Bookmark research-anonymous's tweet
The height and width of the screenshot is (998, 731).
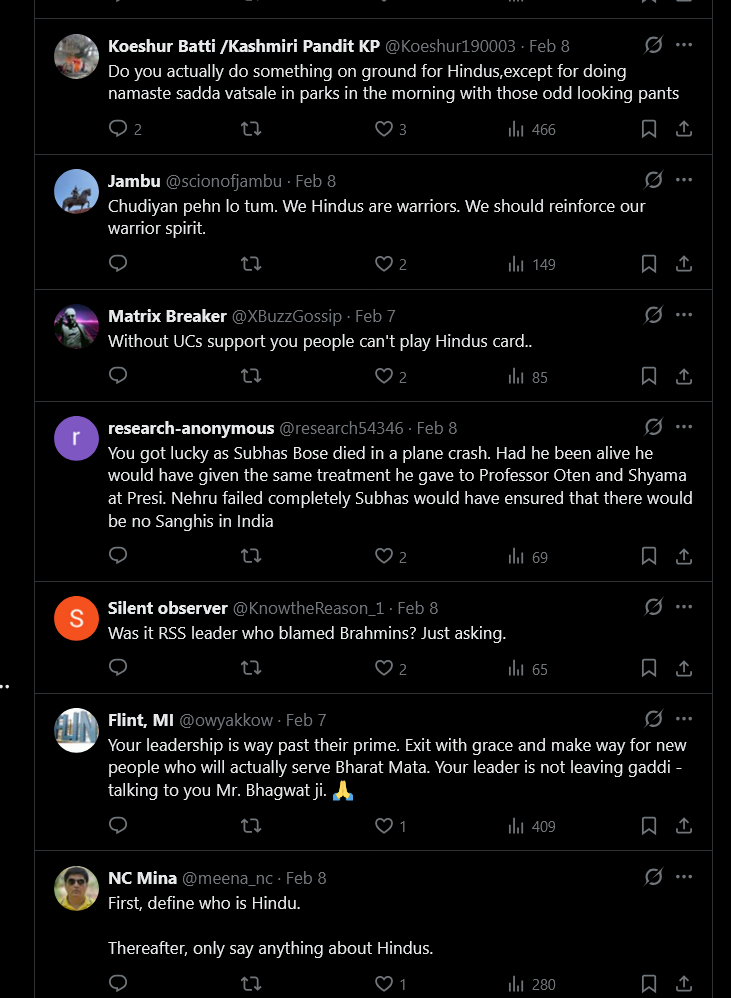tap(648, 557)
